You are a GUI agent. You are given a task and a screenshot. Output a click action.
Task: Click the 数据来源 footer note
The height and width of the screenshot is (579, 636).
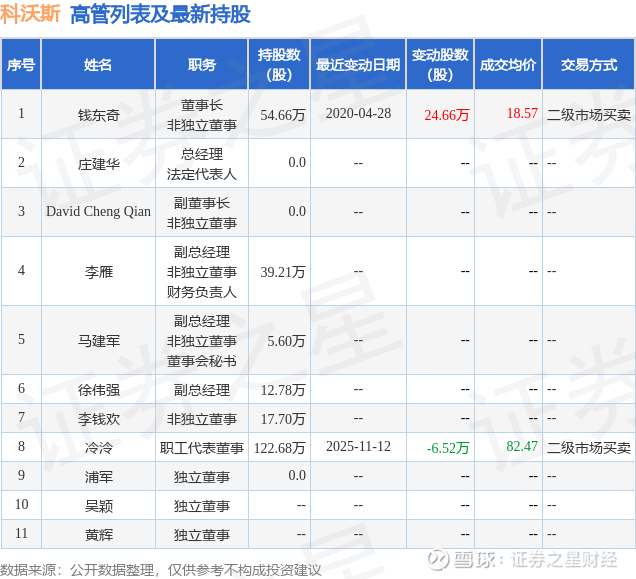pos(161,570)
